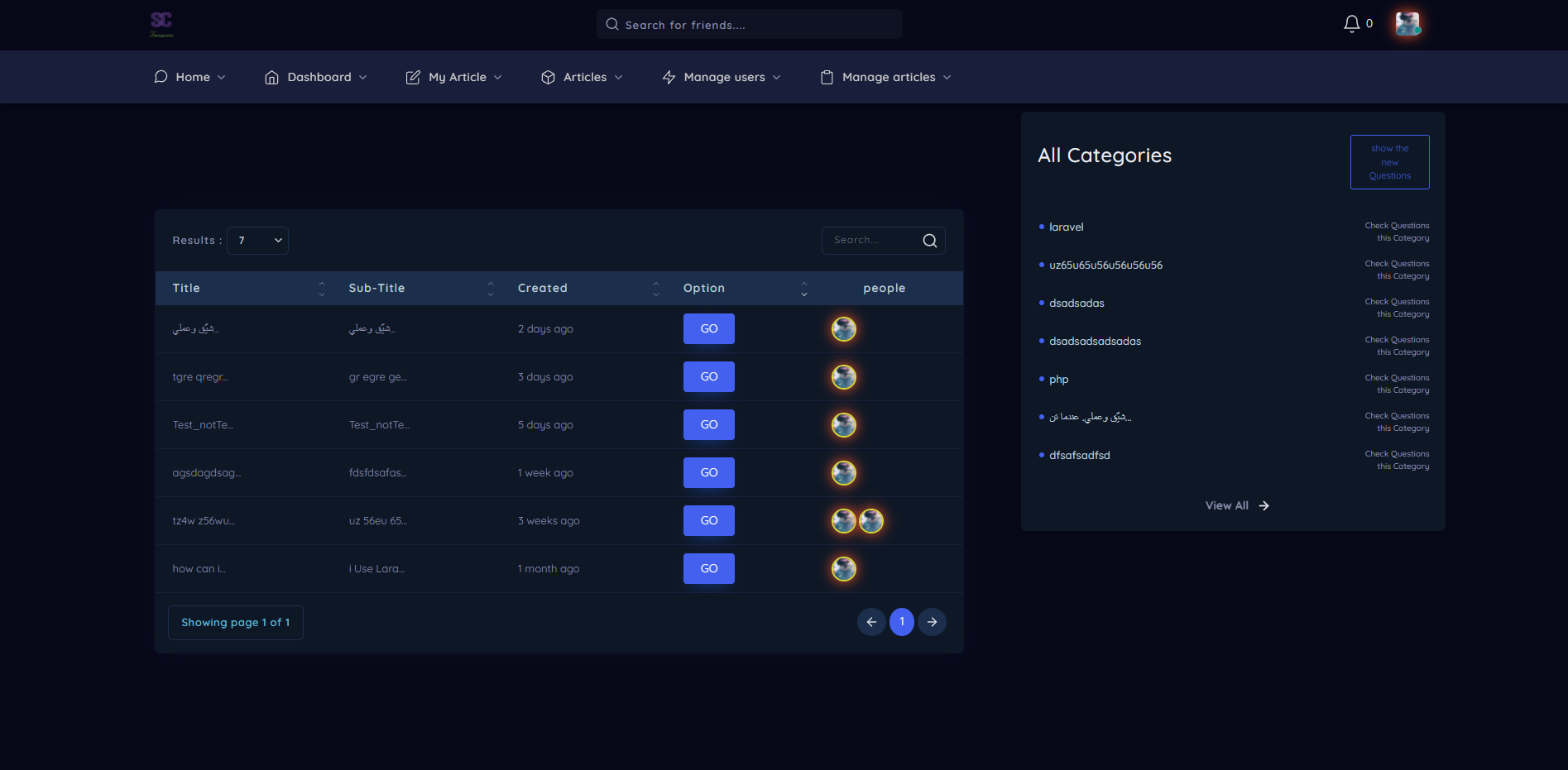The image size is (1568, 770).
Task: Expand the Manage users menu
Action: pyautogui.click(x=722, y=77)
